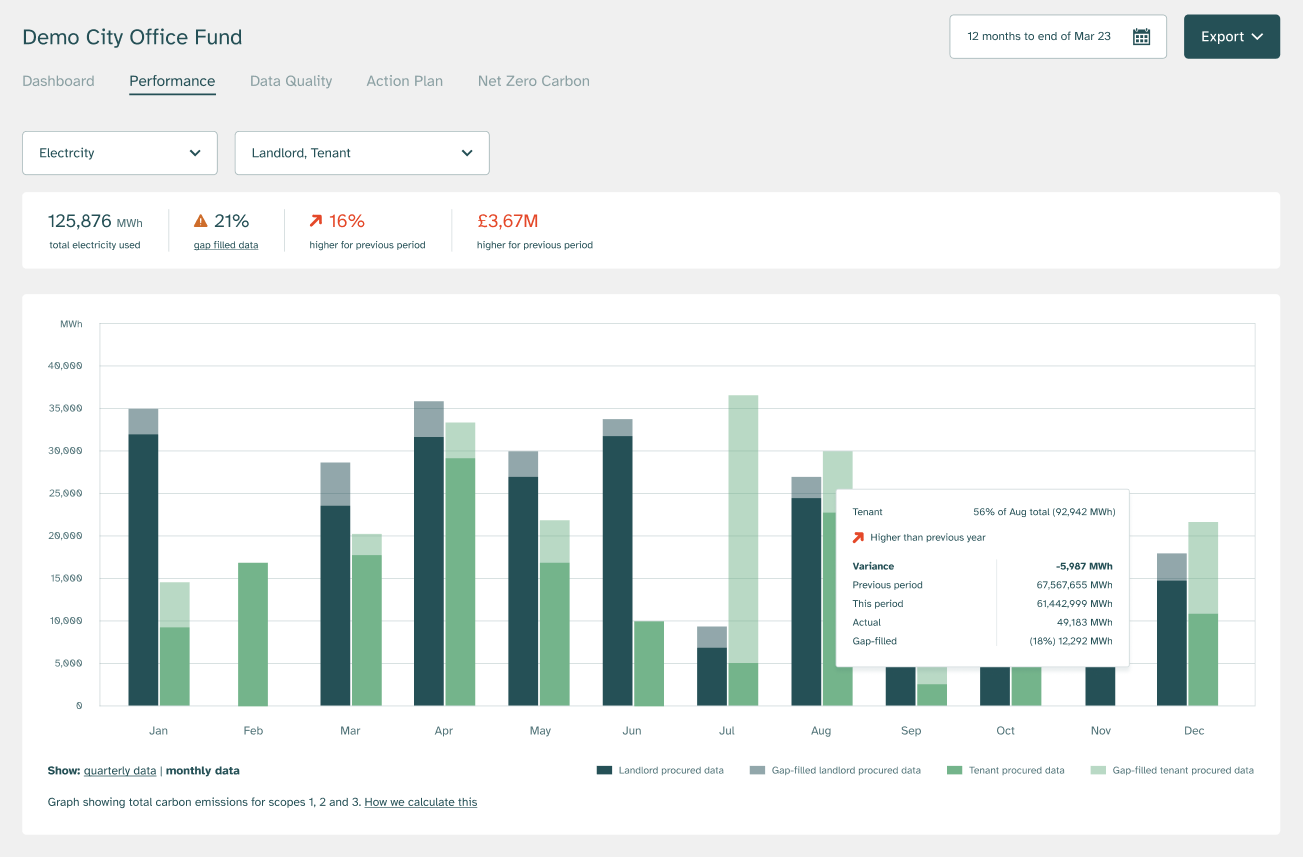Switch to the Dashboard tab
Screen dimensions: 1303x857
pos(58,81)
